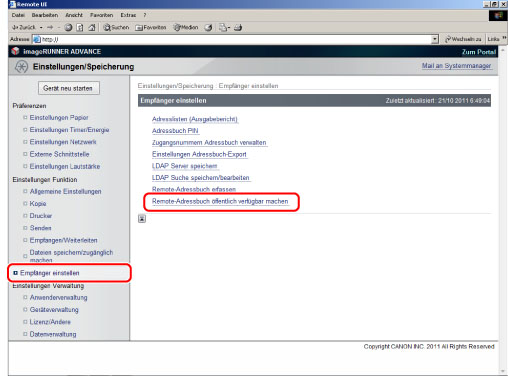This screenshot has width=508, height=376.
Task: Click the Refresh page icon
Action: (x=80, y=28)
